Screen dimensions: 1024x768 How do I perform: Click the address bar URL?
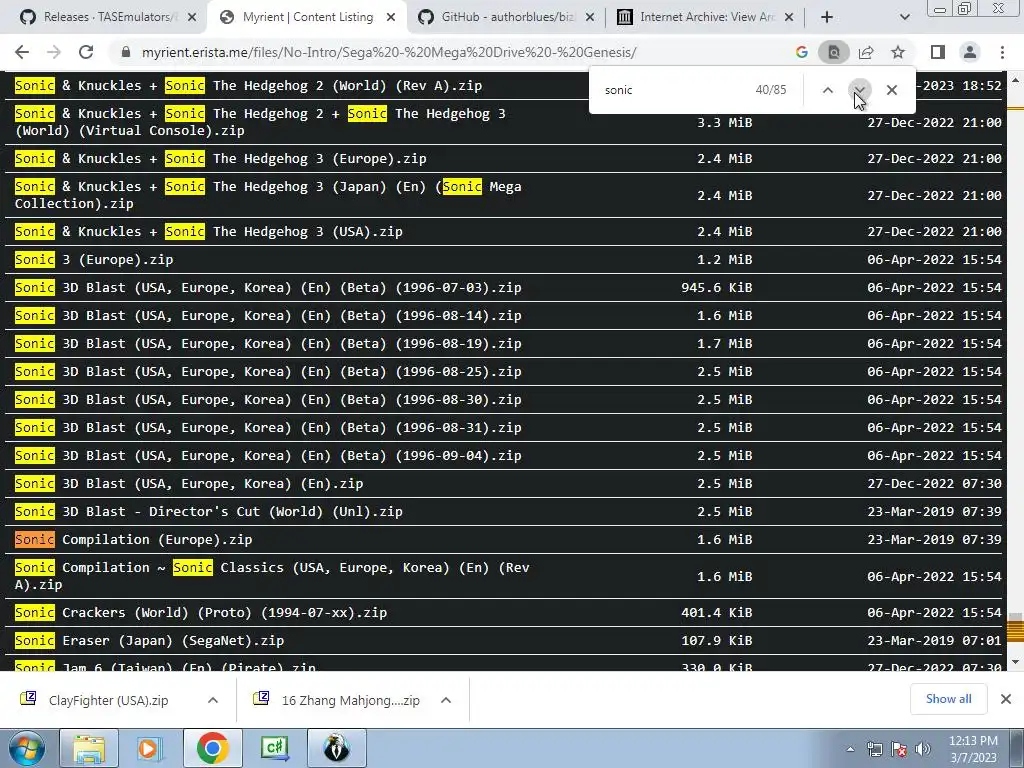click(389, 52)
